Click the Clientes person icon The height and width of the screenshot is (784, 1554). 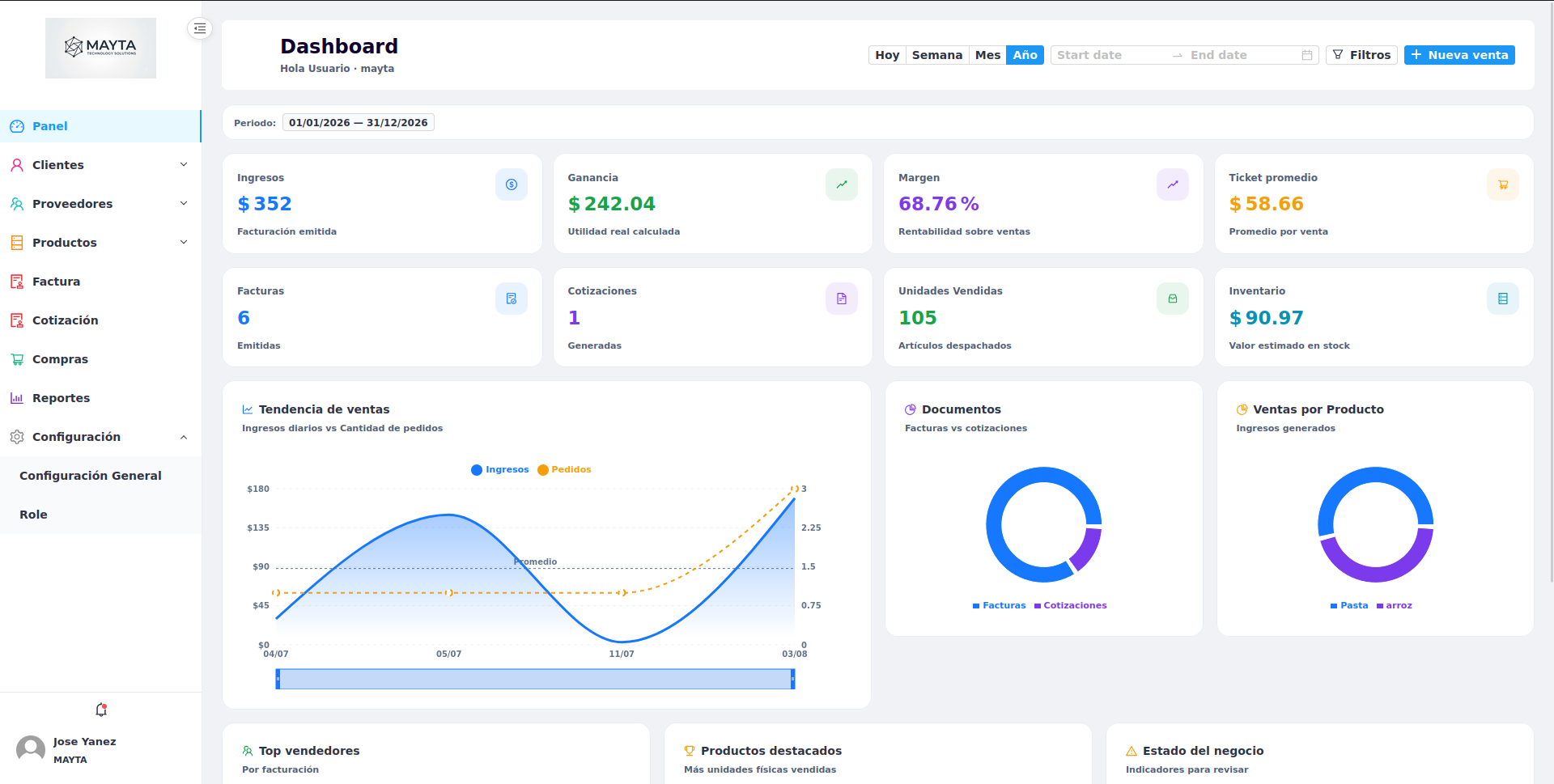17,165
